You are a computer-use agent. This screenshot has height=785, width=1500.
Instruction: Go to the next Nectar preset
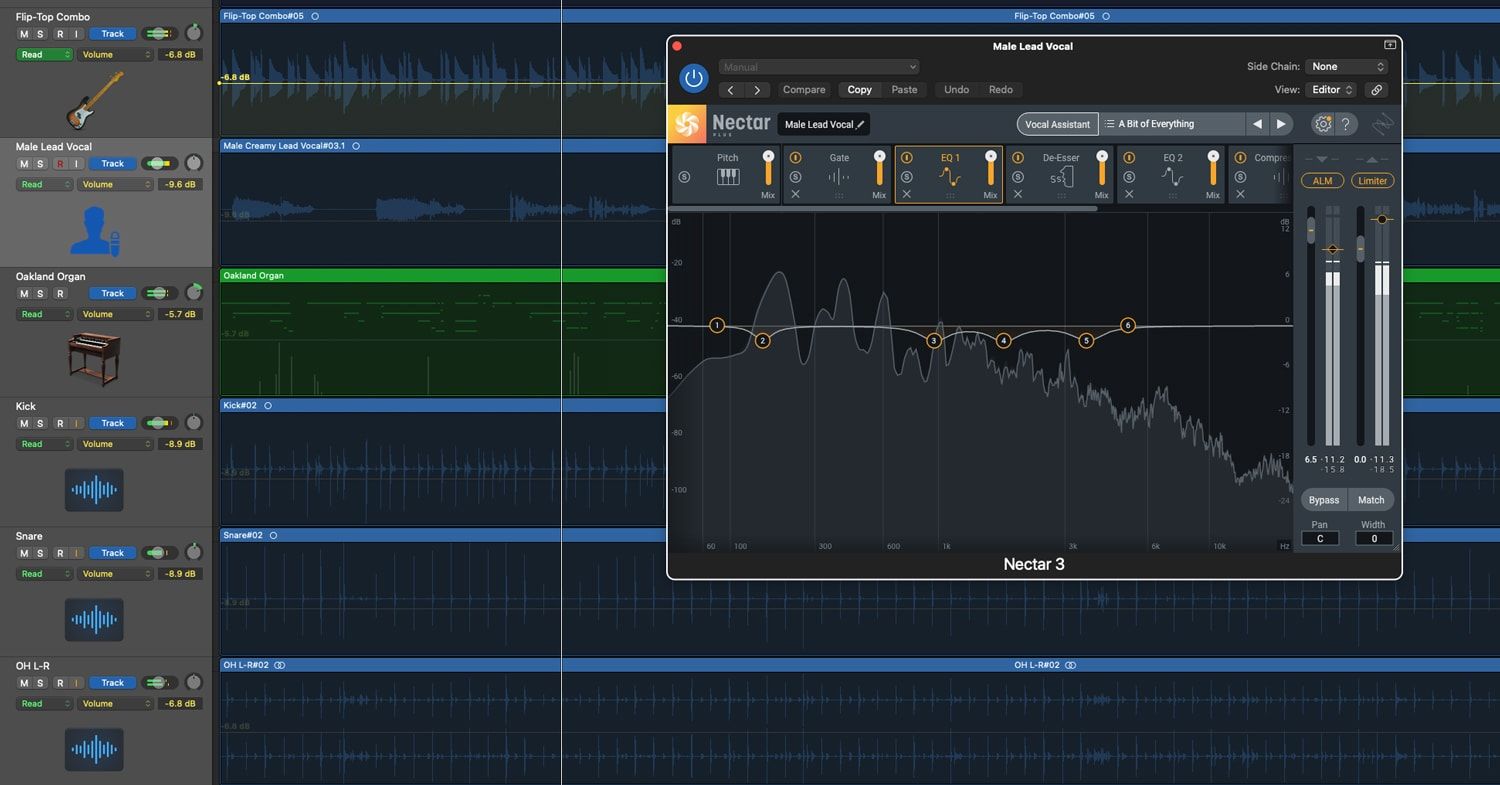(x=1281, y=124)
